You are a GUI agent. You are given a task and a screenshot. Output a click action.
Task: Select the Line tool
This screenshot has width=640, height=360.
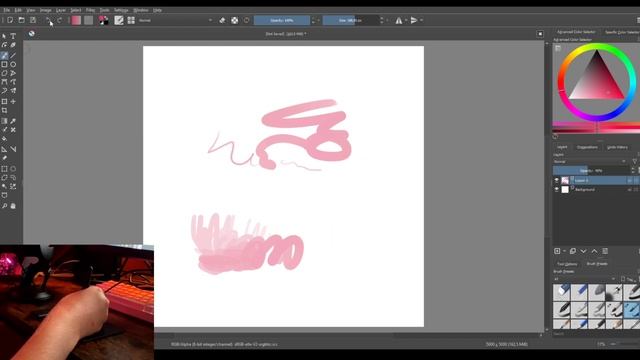pos(13,56)
